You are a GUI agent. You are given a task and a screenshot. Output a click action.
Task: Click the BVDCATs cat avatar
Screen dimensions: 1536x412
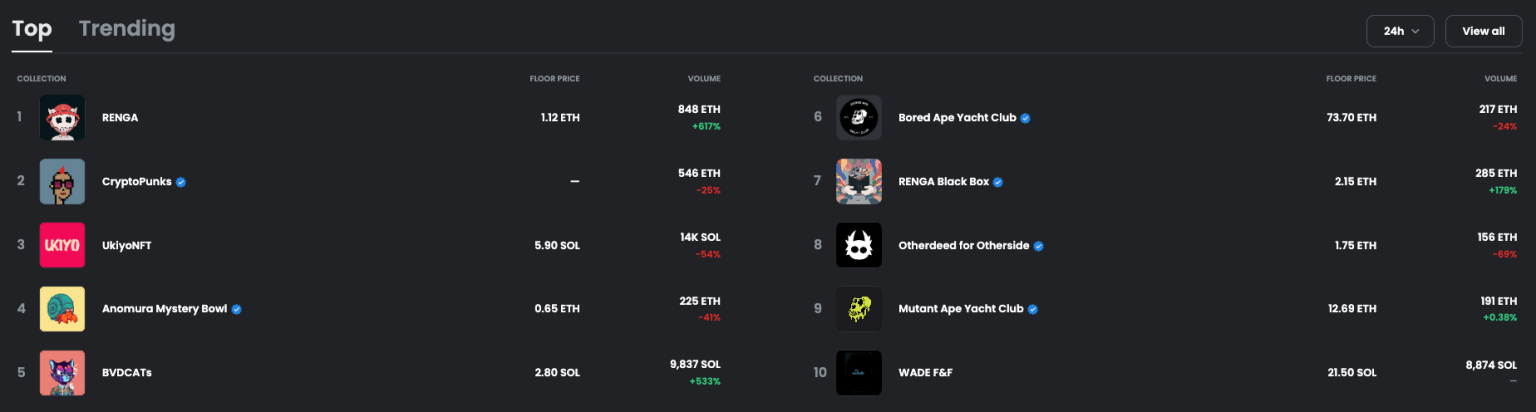[x=62, y=373]
